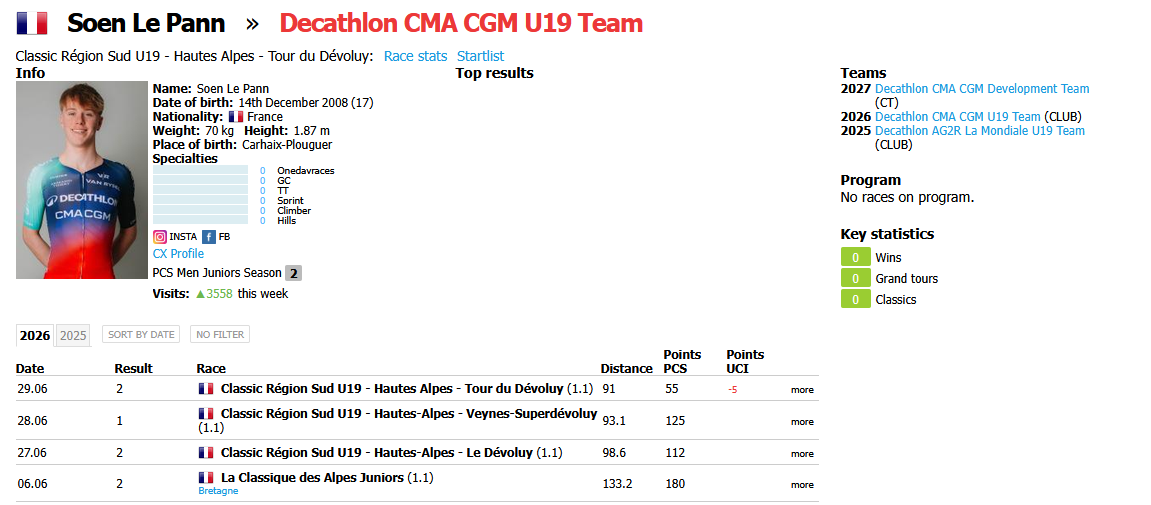This screenshot has width=1151, height=505.
Task: Open the Race stats link
Action: pos(415,56)
